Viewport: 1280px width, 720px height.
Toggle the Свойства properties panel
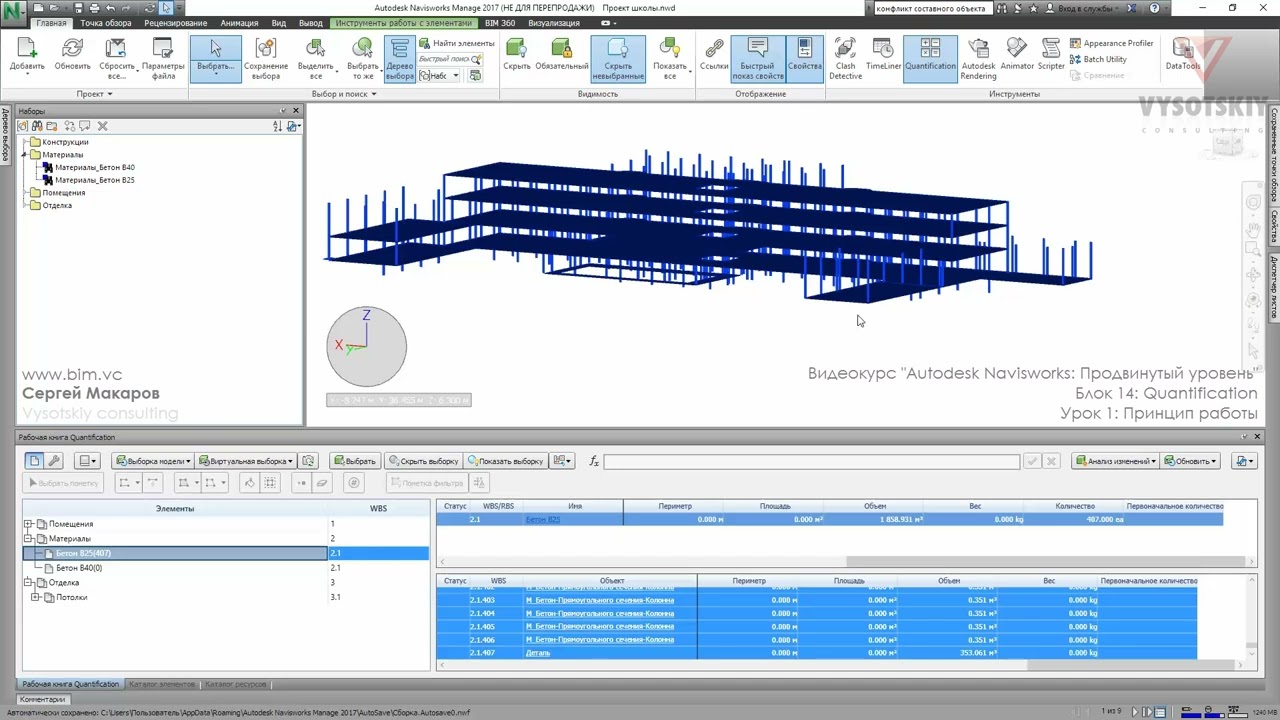pos(804,58)
